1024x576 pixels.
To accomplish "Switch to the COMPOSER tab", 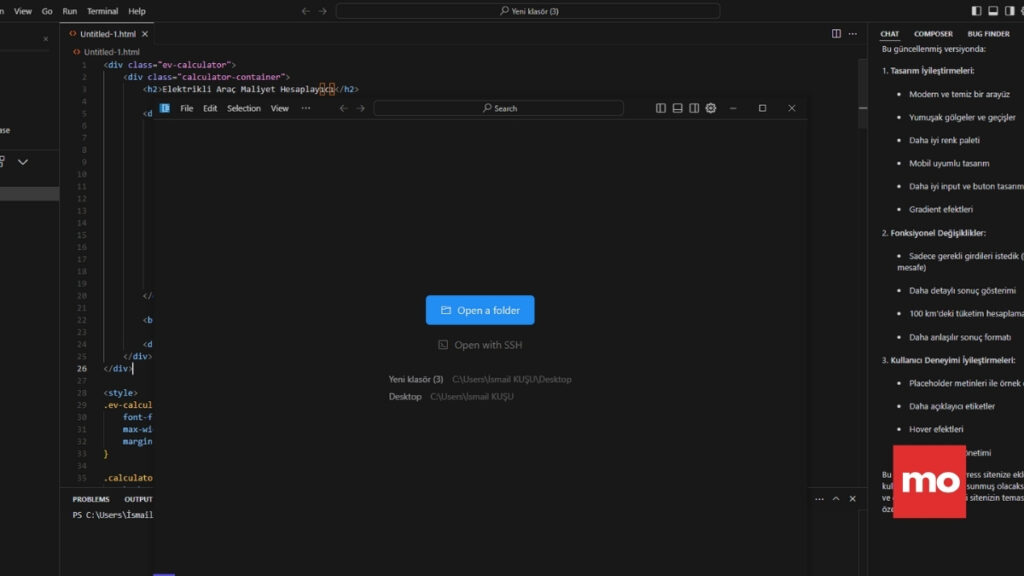I will 933,34.
